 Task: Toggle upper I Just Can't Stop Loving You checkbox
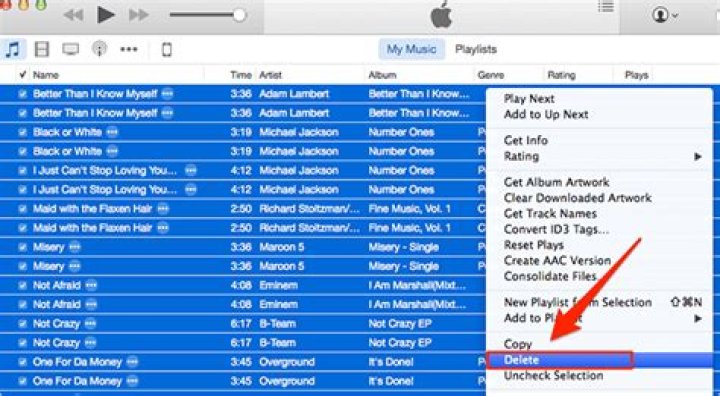pos(22,171)
